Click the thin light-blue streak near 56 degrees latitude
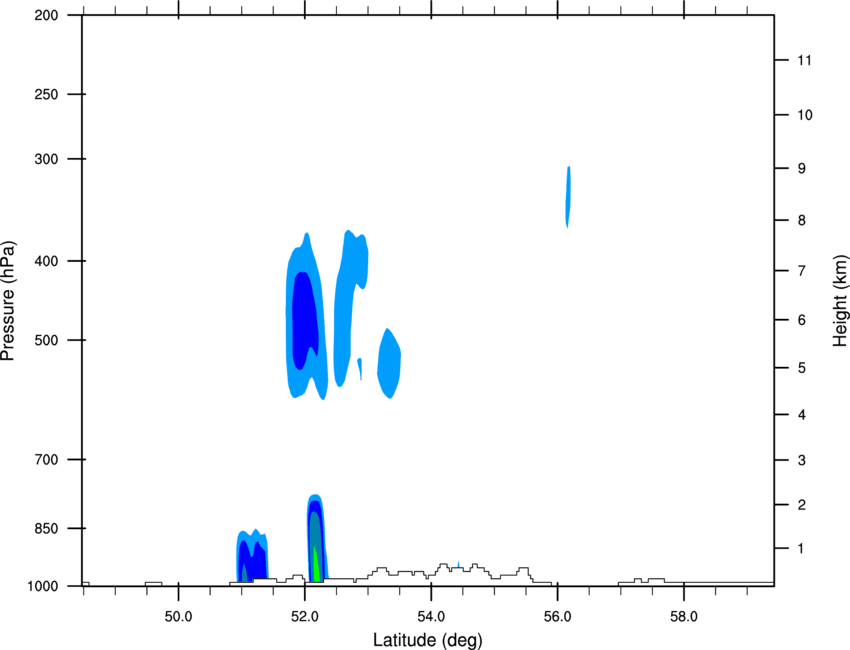The width and height of the screenshot is (850, 650). click(x=568, y=197)
